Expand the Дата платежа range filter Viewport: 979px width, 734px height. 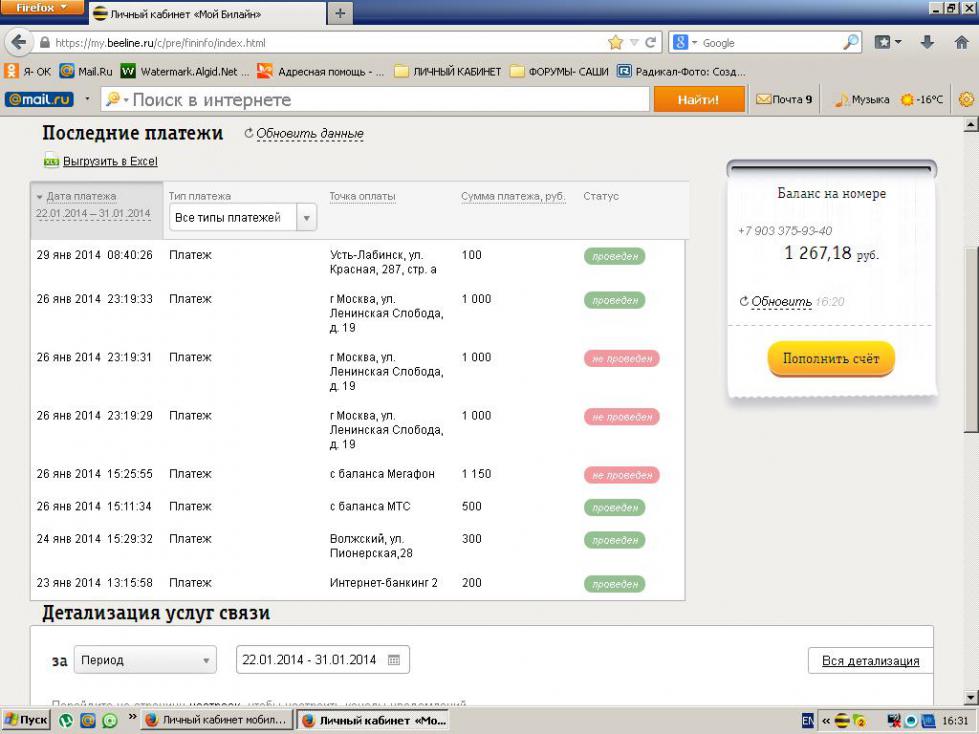tap(92, 205)
